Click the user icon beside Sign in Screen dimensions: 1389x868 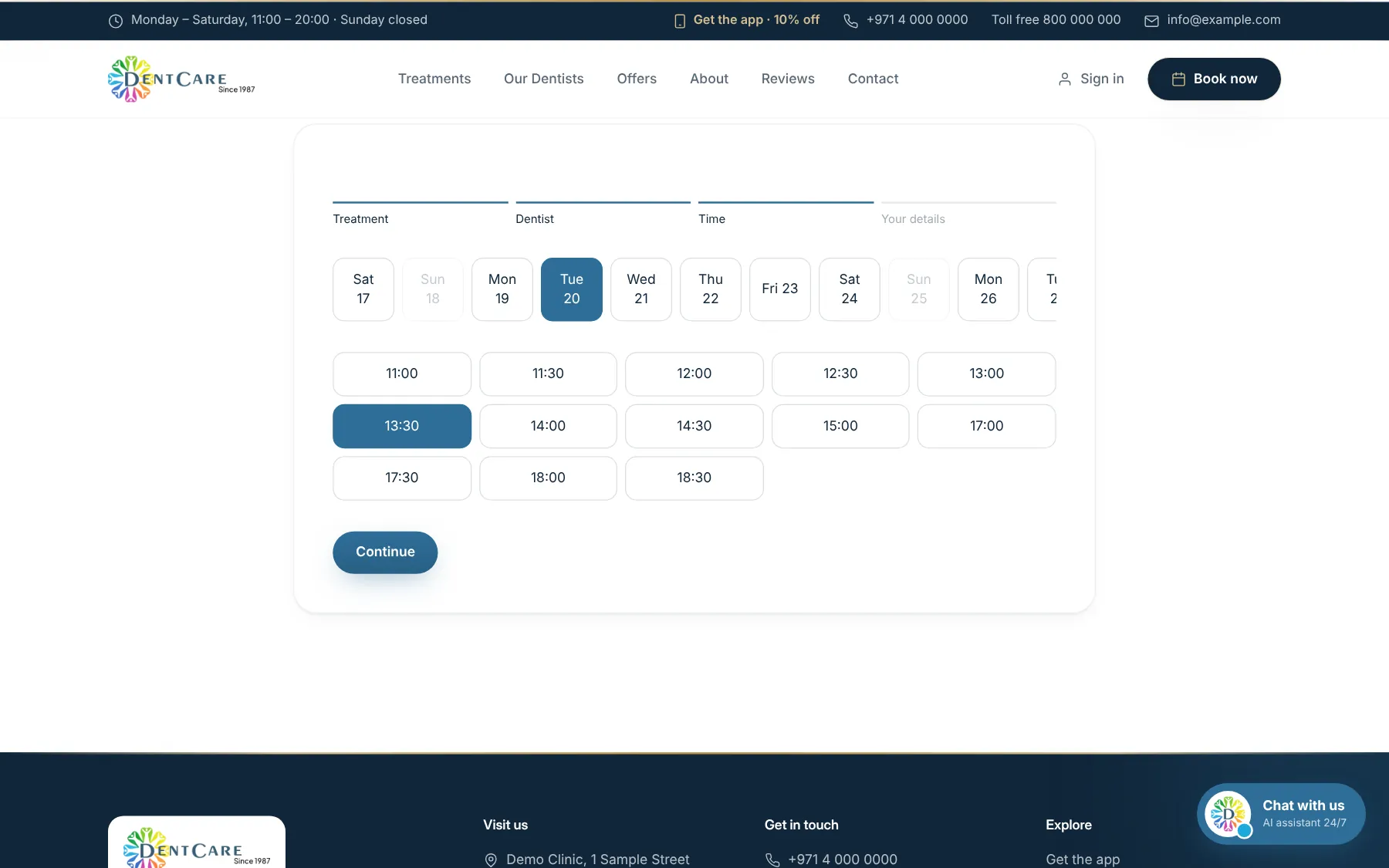pos(1065,79)
